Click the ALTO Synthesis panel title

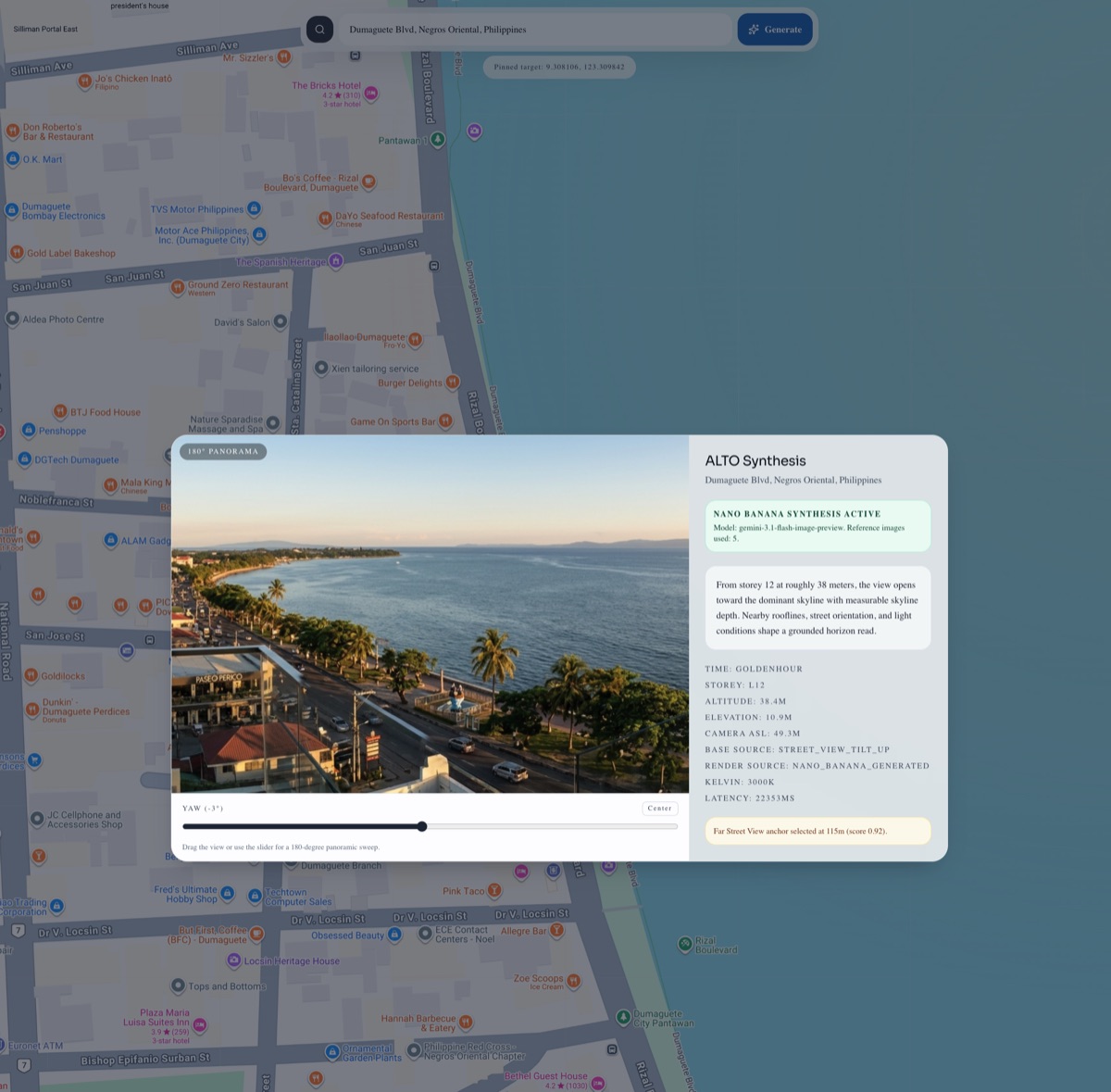click(x=755, y=460)
